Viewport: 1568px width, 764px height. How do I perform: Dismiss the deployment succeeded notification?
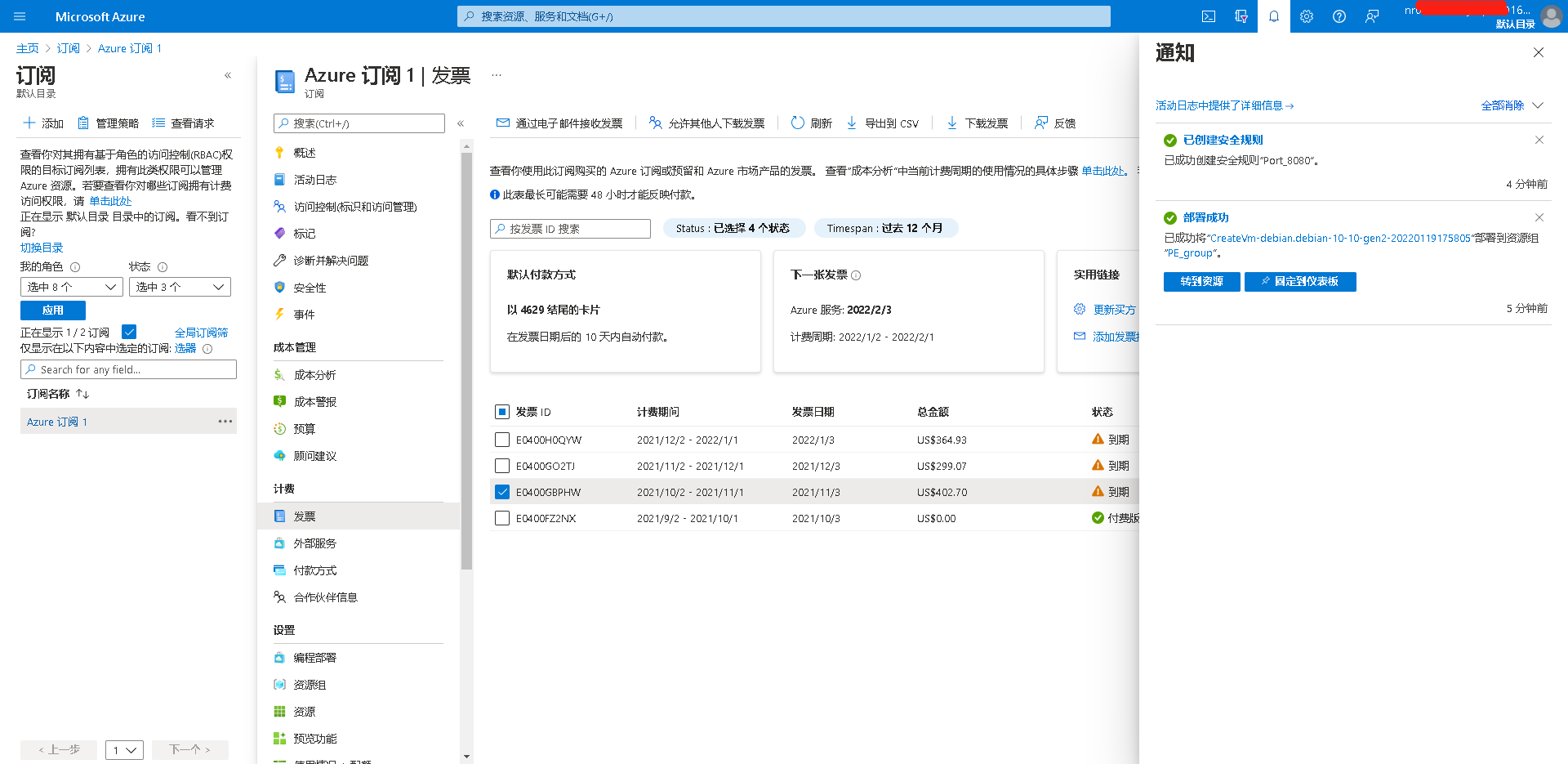[x=1539, y=217]
